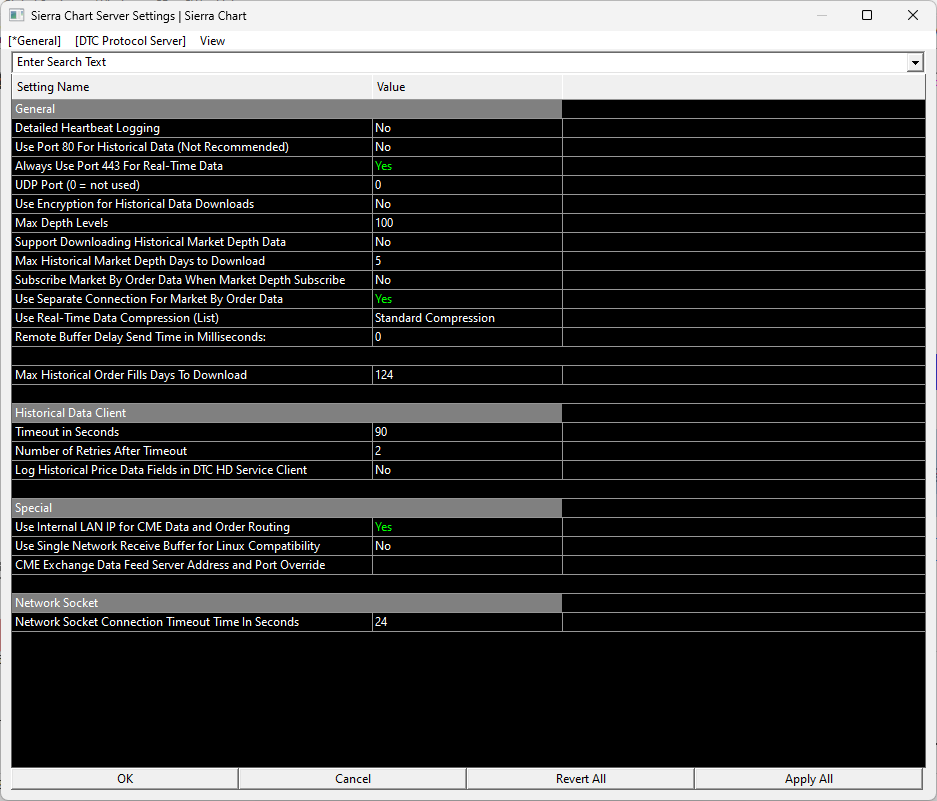Open the [DTC Protocol Server] menu
The image size is (937, 801).
pyautogui.click(x=130, y=41)
